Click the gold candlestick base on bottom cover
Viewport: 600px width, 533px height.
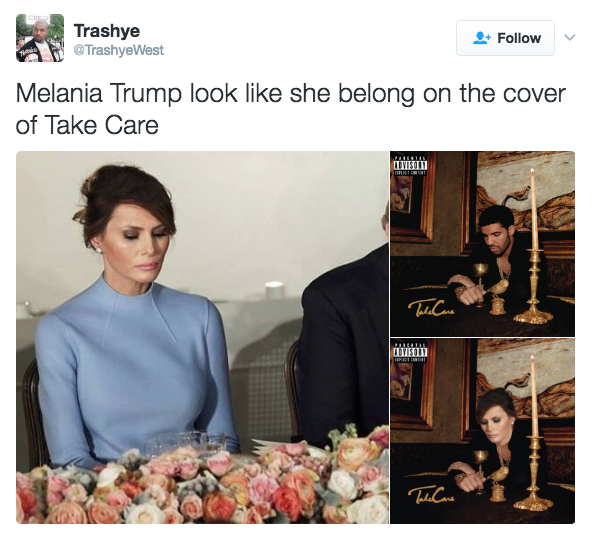point(533,501)
